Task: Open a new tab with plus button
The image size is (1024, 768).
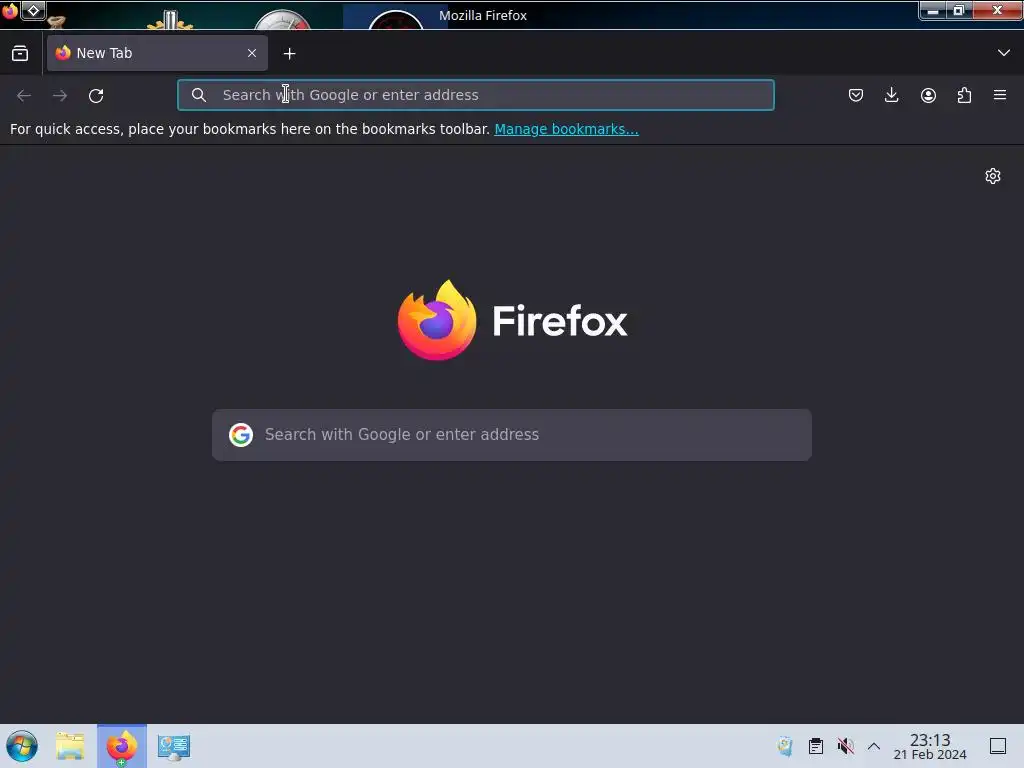Action: pyautogui.click(x=290, y=54)
